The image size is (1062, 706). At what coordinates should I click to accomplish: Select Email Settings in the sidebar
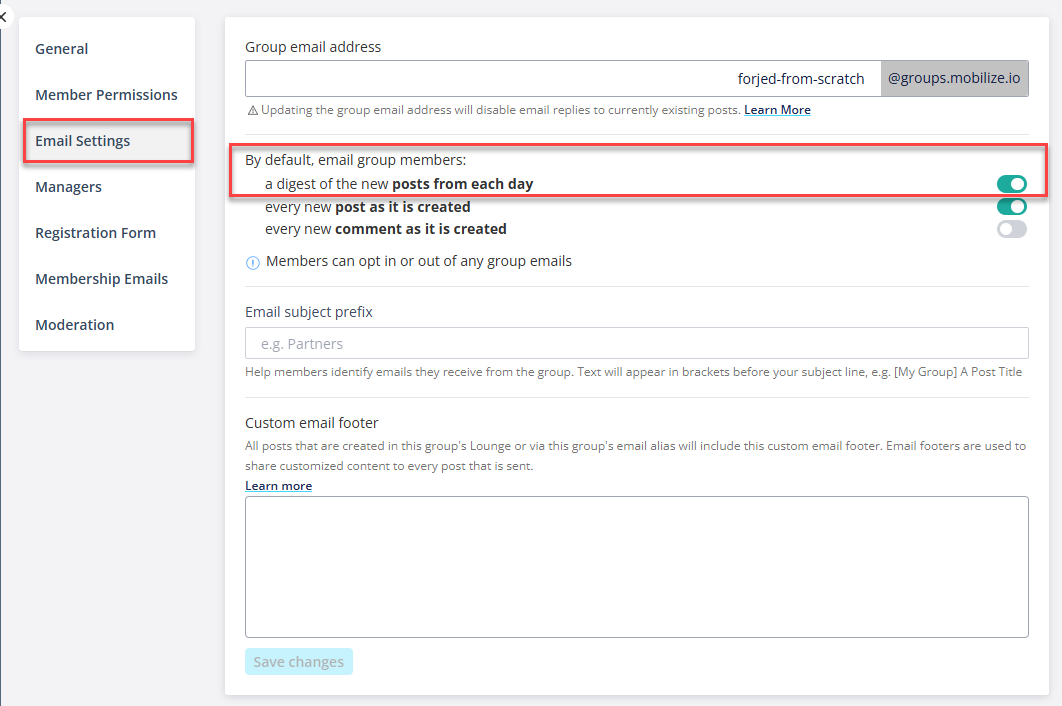(83, 141)
